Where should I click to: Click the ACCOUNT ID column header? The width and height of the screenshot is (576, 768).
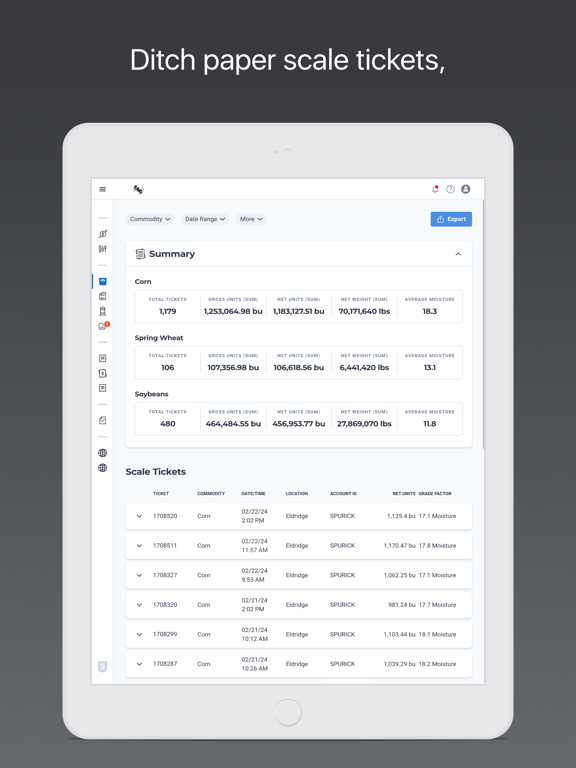point(343,494)
